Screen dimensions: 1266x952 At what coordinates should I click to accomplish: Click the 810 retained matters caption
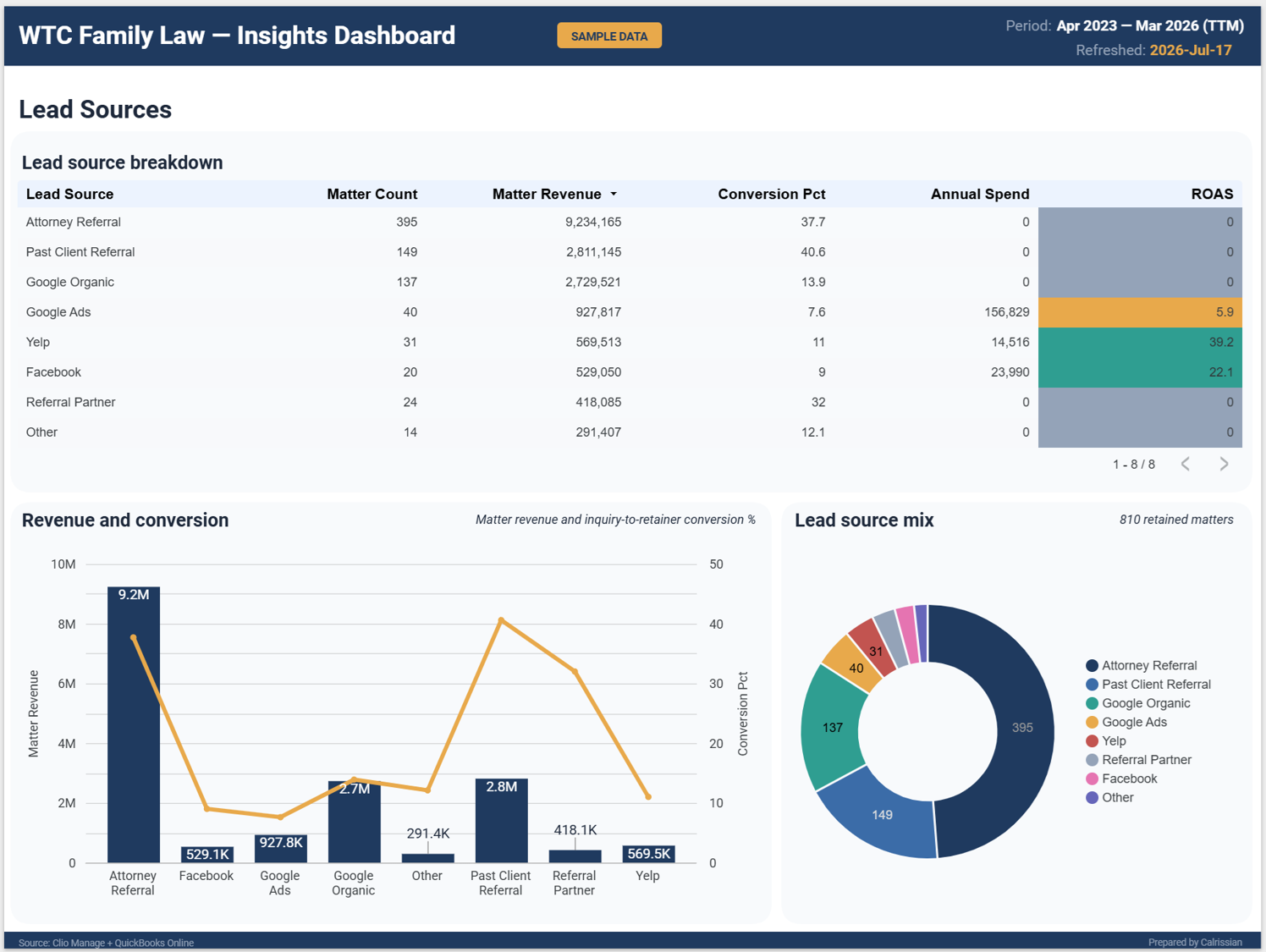pos(1176,520)
